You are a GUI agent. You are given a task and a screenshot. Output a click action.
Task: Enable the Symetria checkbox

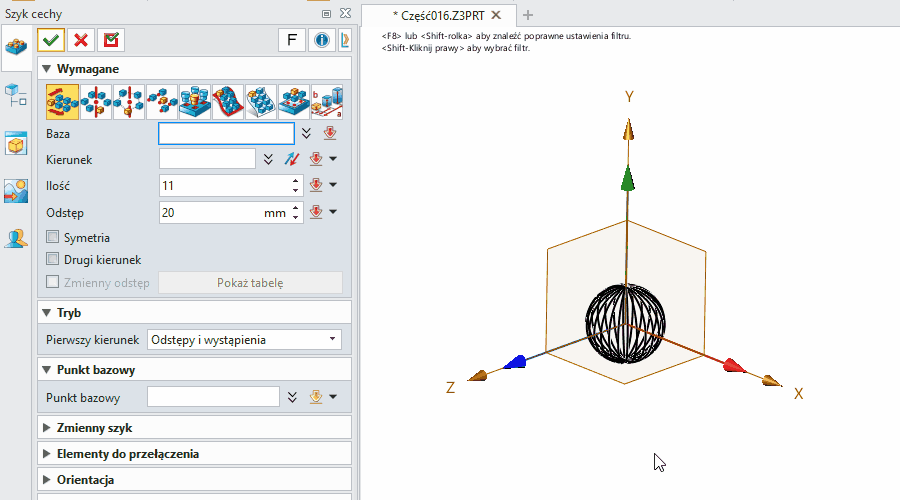coord(53,238)
